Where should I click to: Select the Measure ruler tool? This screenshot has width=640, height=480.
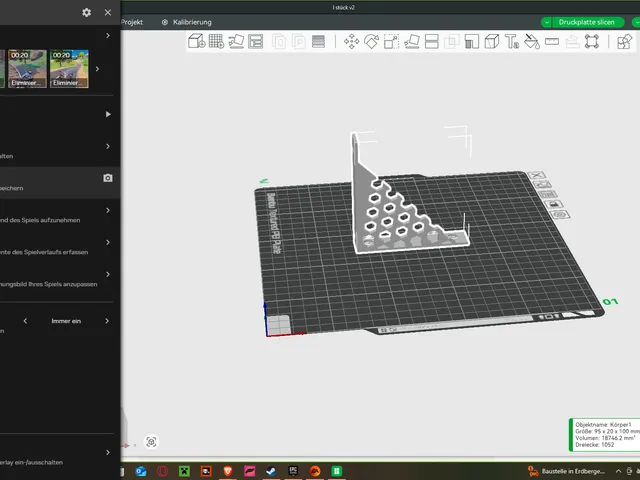(552, 42)
